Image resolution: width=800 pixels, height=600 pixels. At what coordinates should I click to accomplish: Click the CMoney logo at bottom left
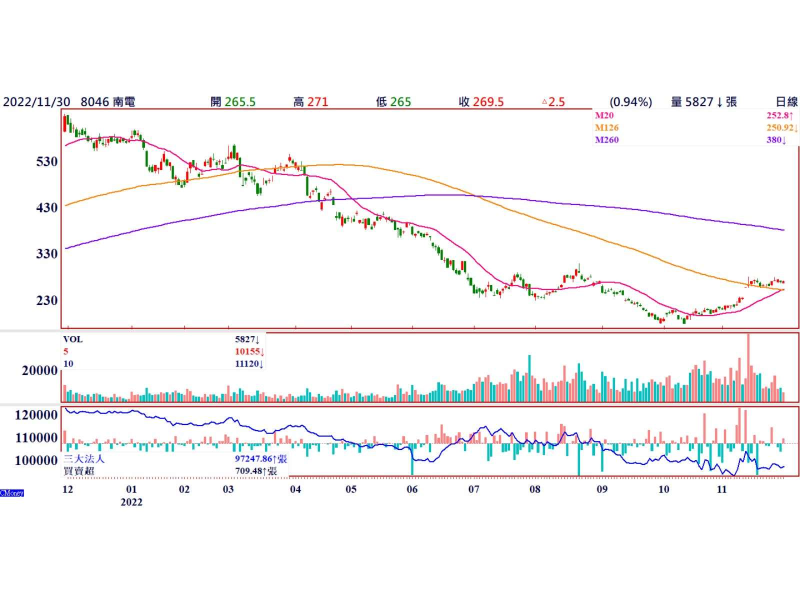tap(13, 493)
